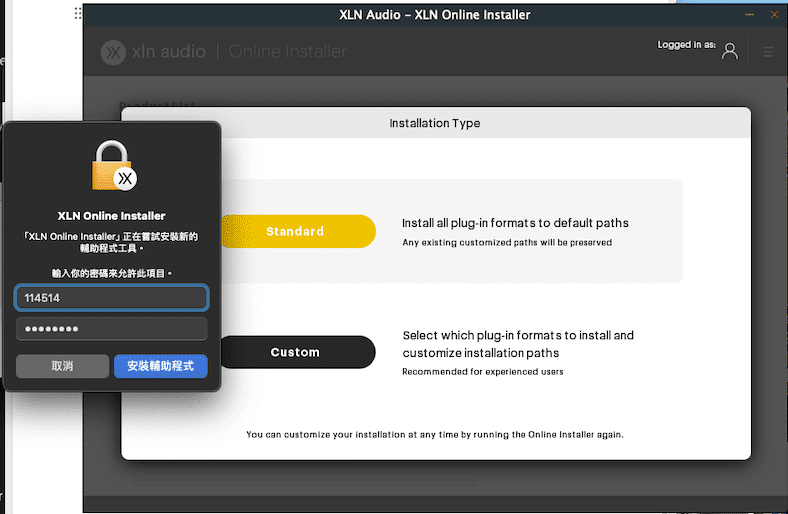Click the footer note about running installer again
Image resolution: width=788 pixels, height=514 pixels.
coord(435,435)
